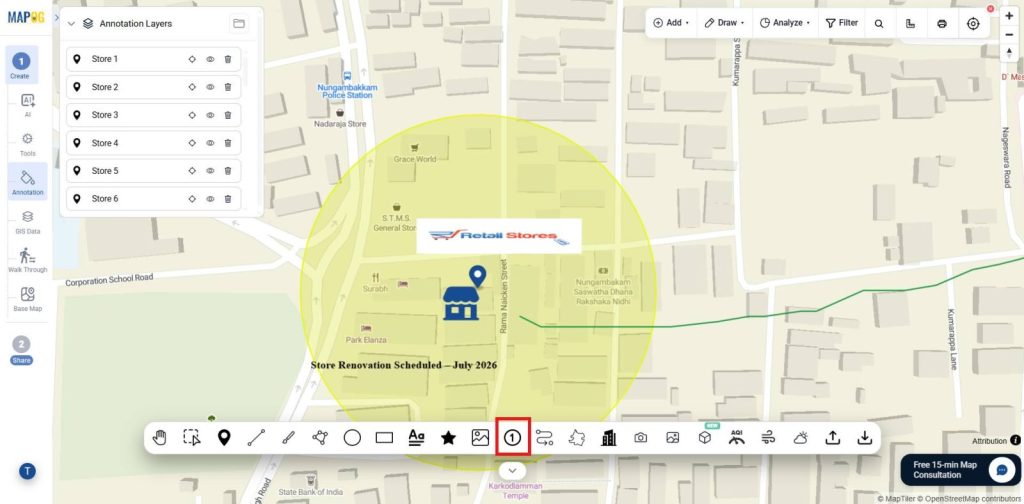The width and height of the screenshot is (1024, 504).
Task: Toggle visibility of Store 6 layer
Action: (x=210, y=199)
